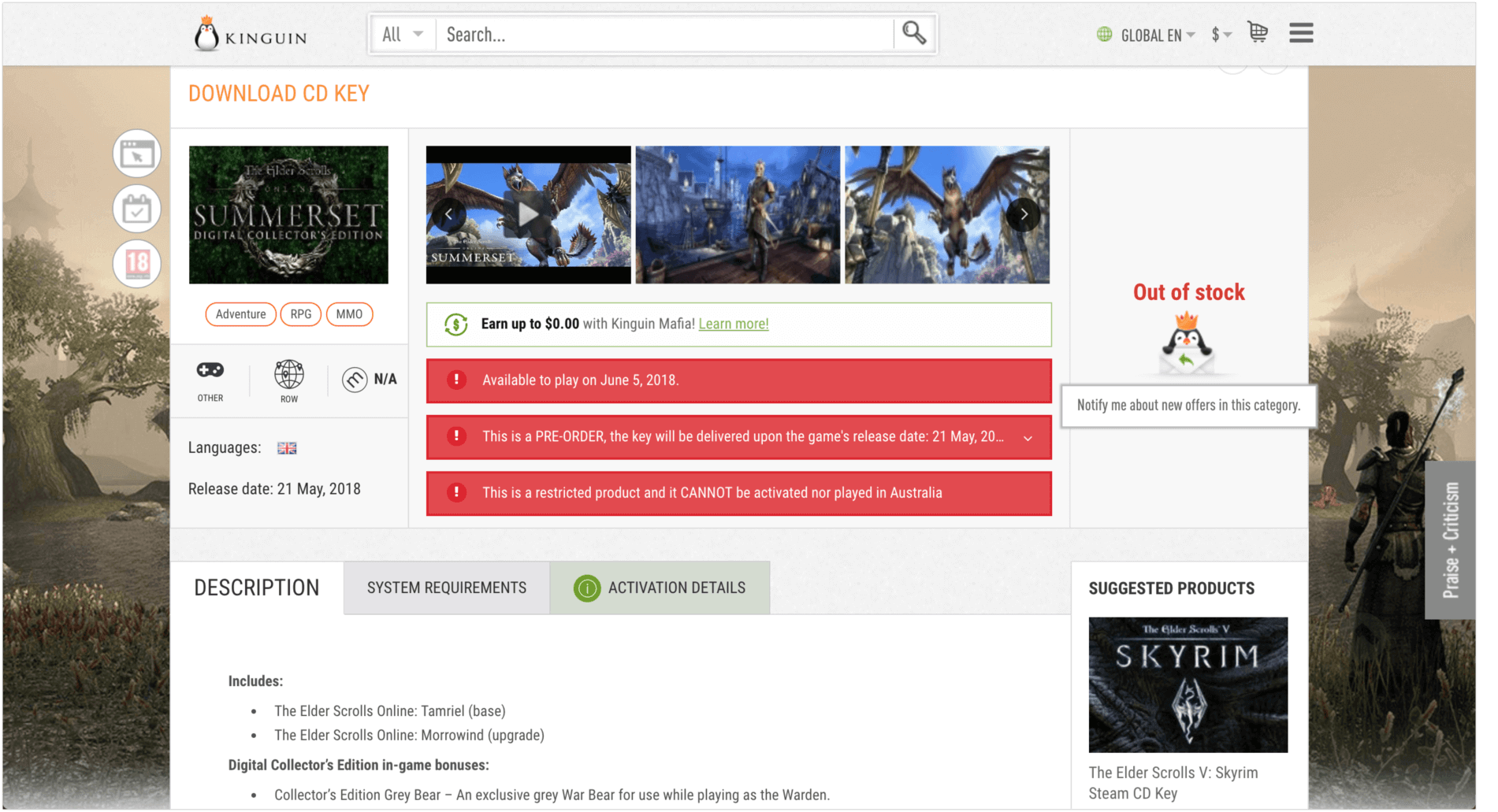This screenshot has height=812, width=1498.
Task: Switch to the DESCRIPTION tab
Action: [257, 588]
